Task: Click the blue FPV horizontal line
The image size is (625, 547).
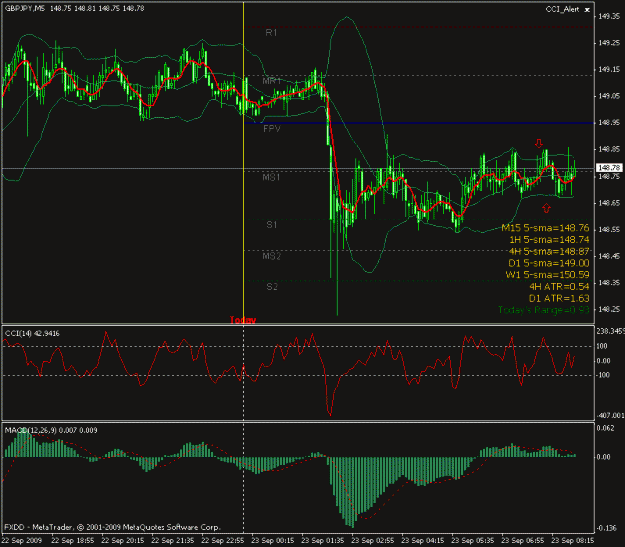Action: tap(419, 123)
